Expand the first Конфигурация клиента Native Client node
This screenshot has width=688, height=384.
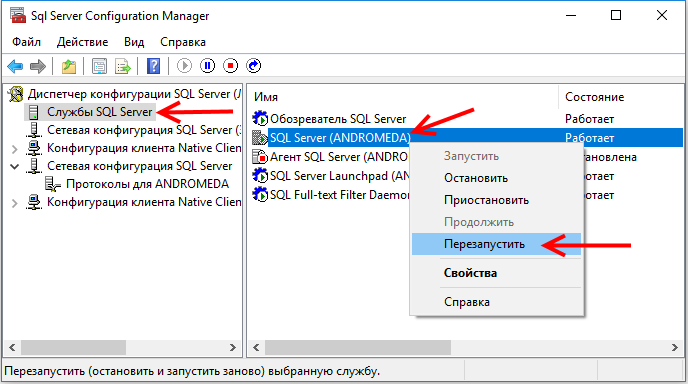[x=14, y=149]
